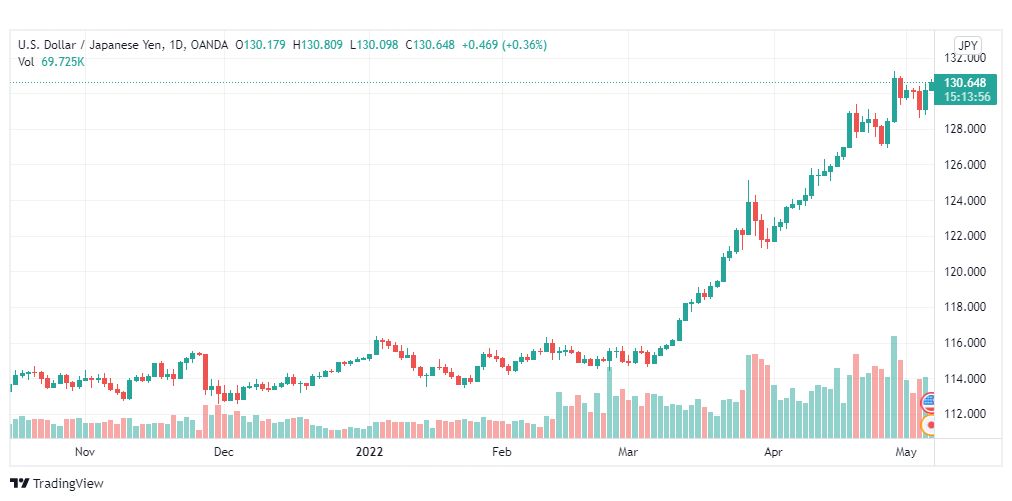Image resolution: width=1012 pixels, height=501 pixels.
Task: Click the Nov label on time axis
Action: coord(85,452)
